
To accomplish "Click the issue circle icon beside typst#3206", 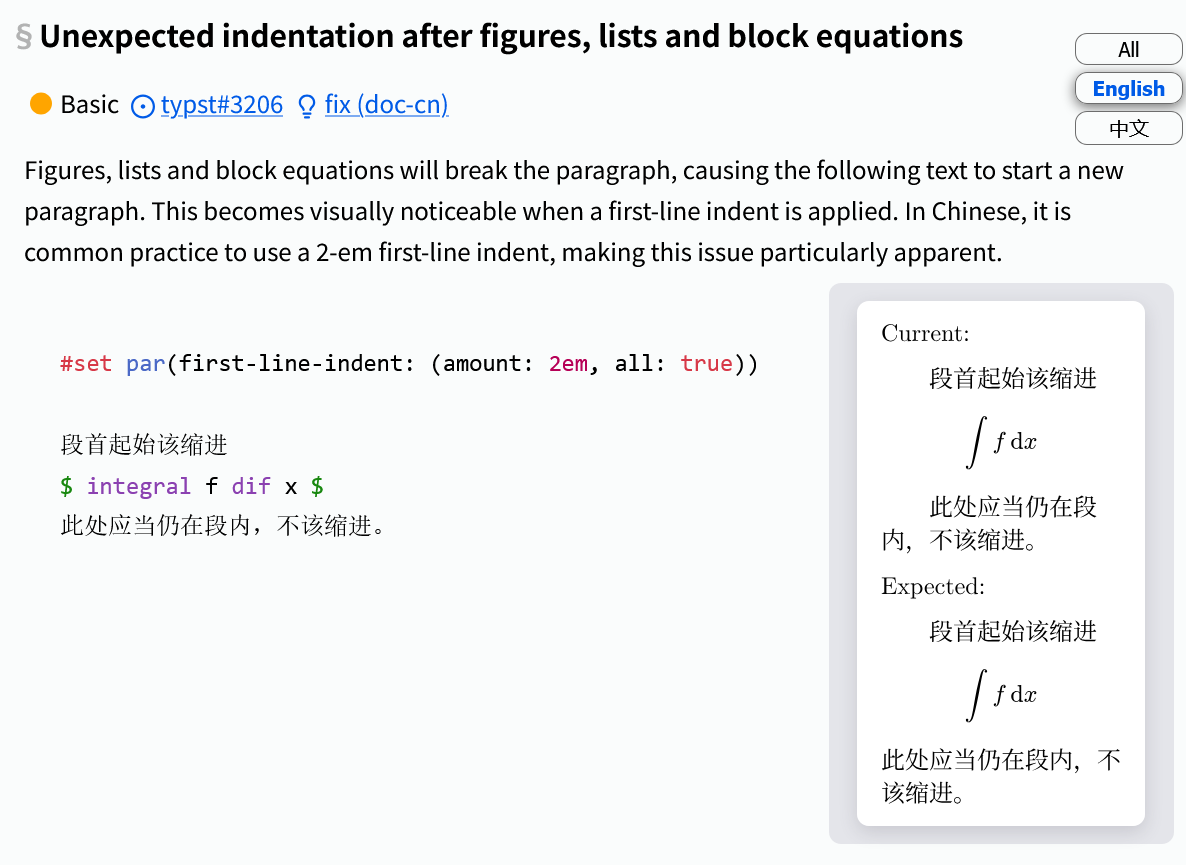I will 144,105.
